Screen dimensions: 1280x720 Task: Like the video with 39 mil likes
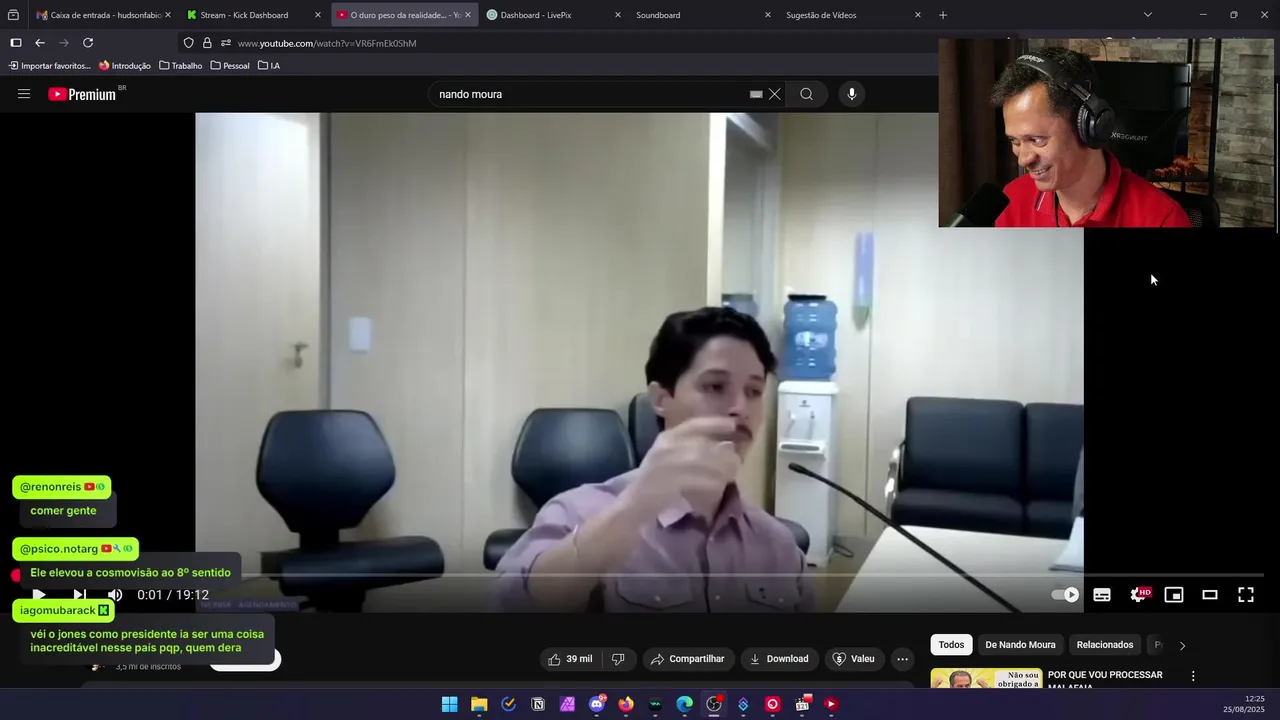(x=570, y=659)
